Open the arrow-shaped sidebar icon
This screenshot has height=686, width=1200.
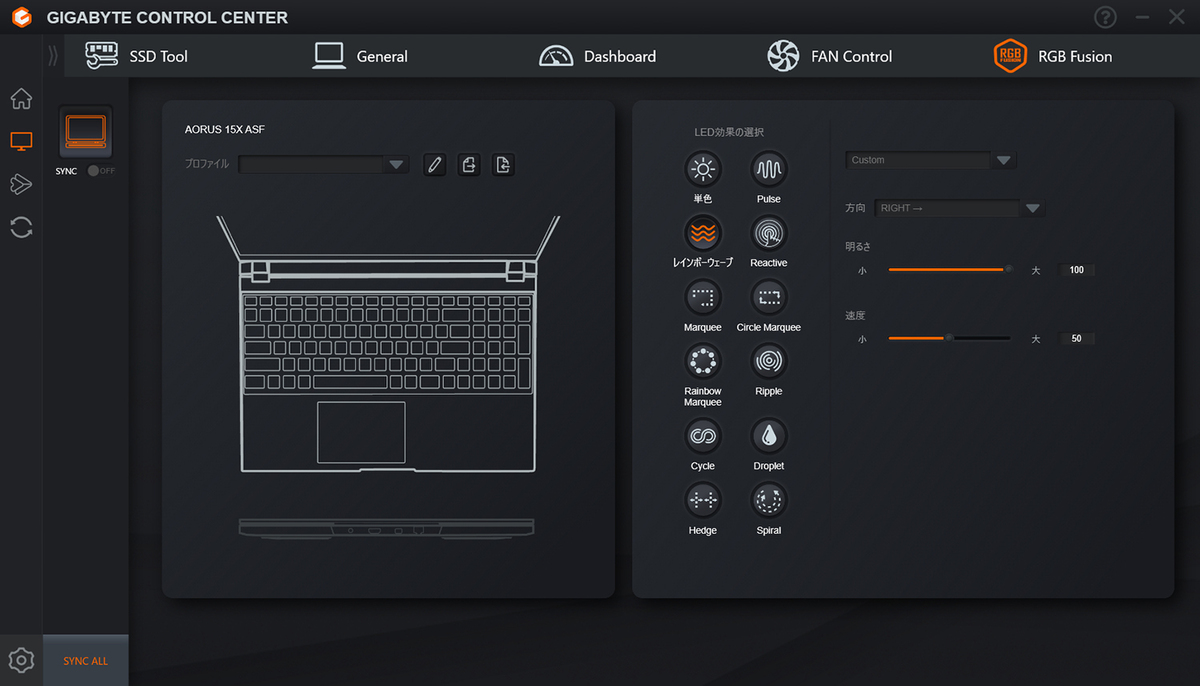(x=21, y=184)
